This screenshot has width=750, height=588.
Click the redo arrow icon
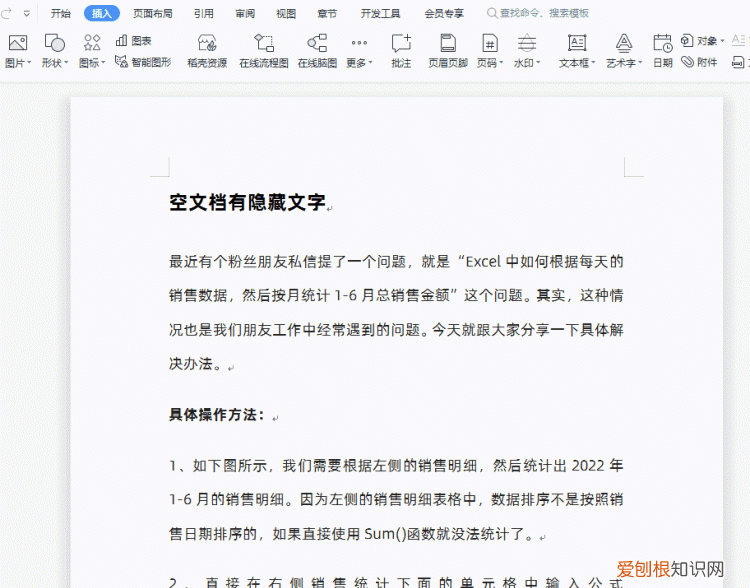7,13
